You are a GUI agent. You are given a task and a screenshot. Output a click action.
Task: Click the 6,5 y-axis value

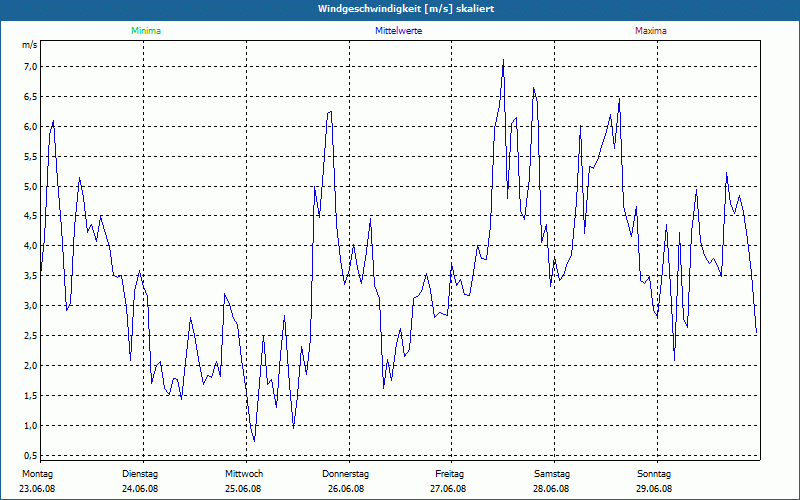[31, 97]
